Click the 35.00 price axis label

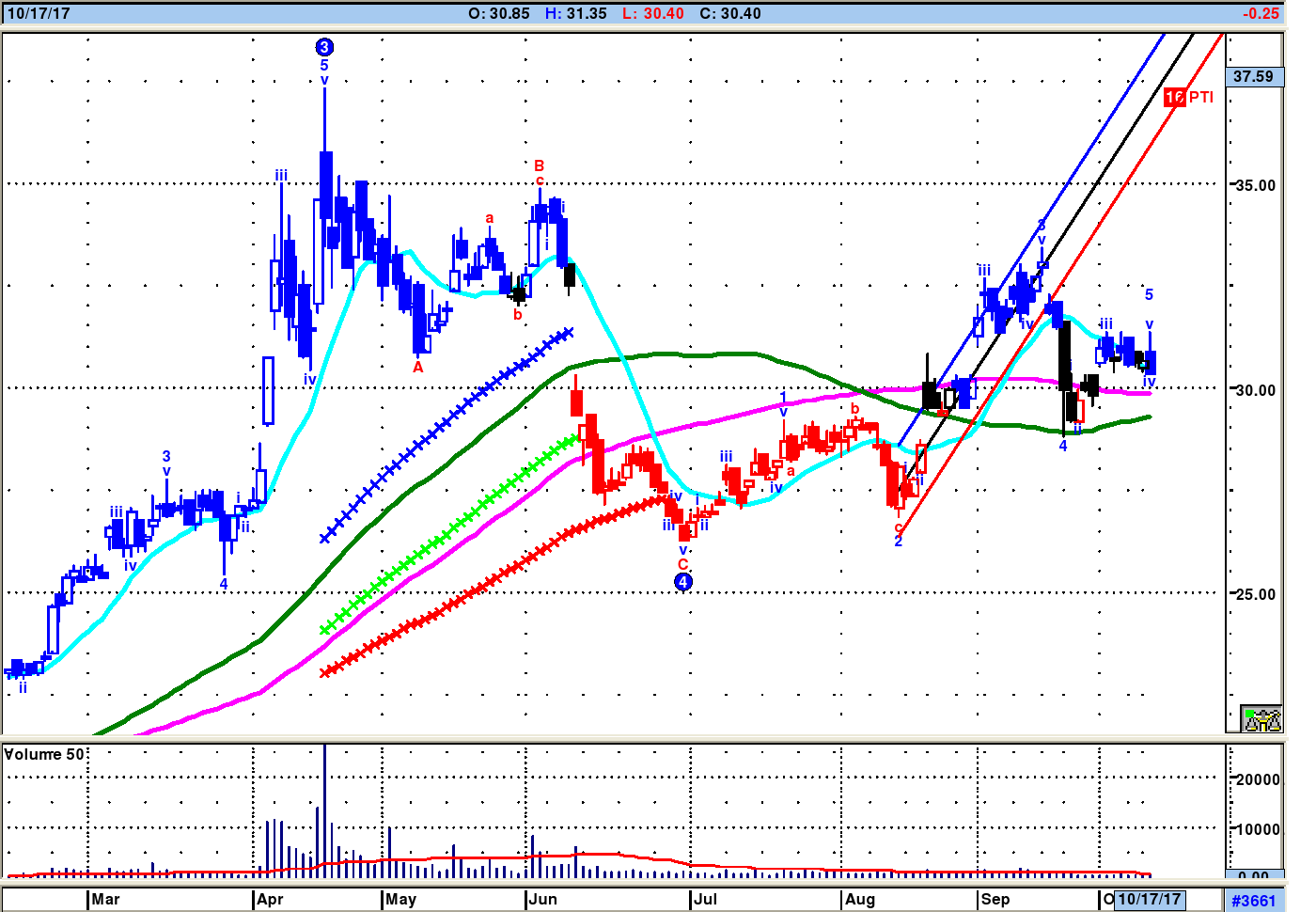coord(1255,185)
